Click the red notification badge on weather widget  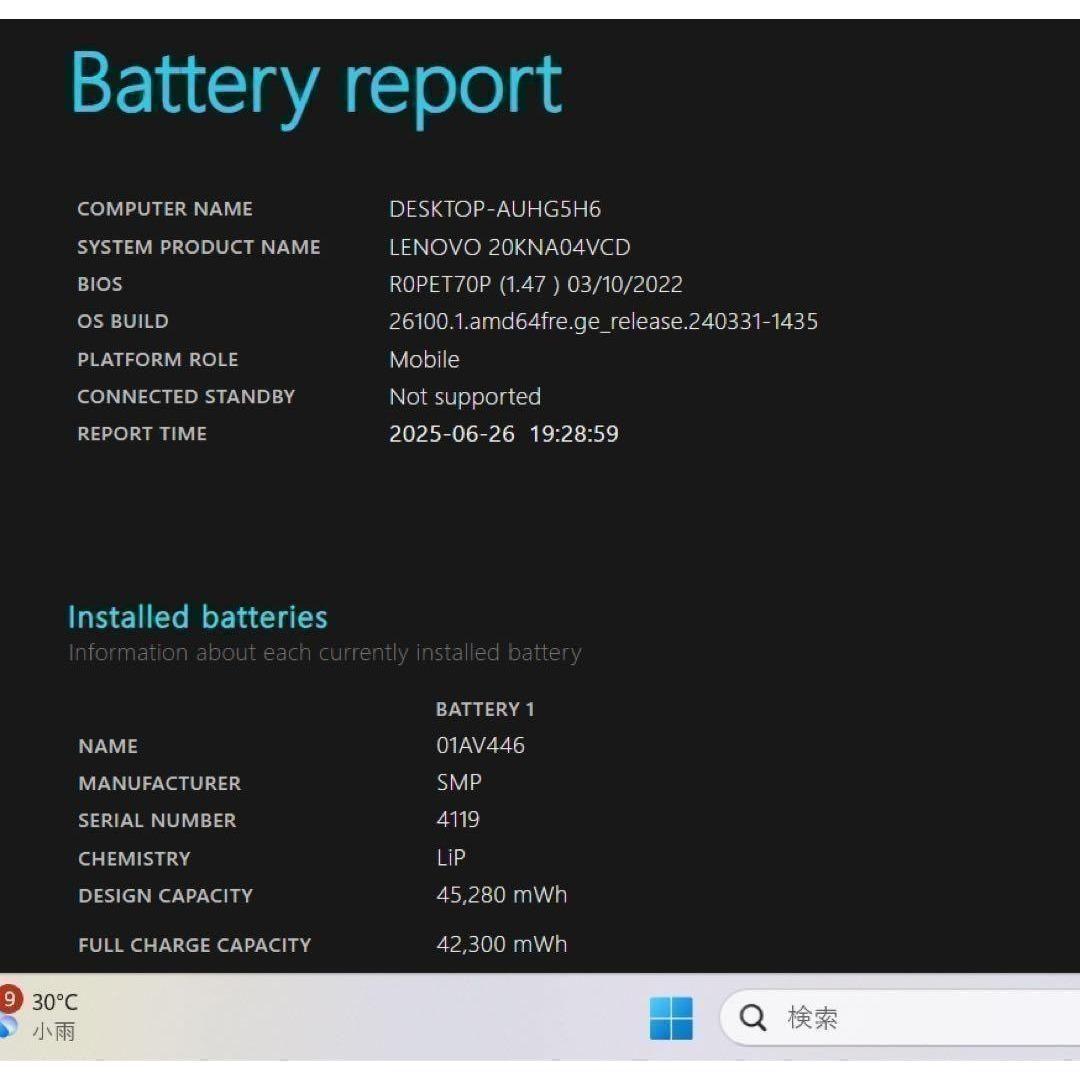tap(9, 998)
